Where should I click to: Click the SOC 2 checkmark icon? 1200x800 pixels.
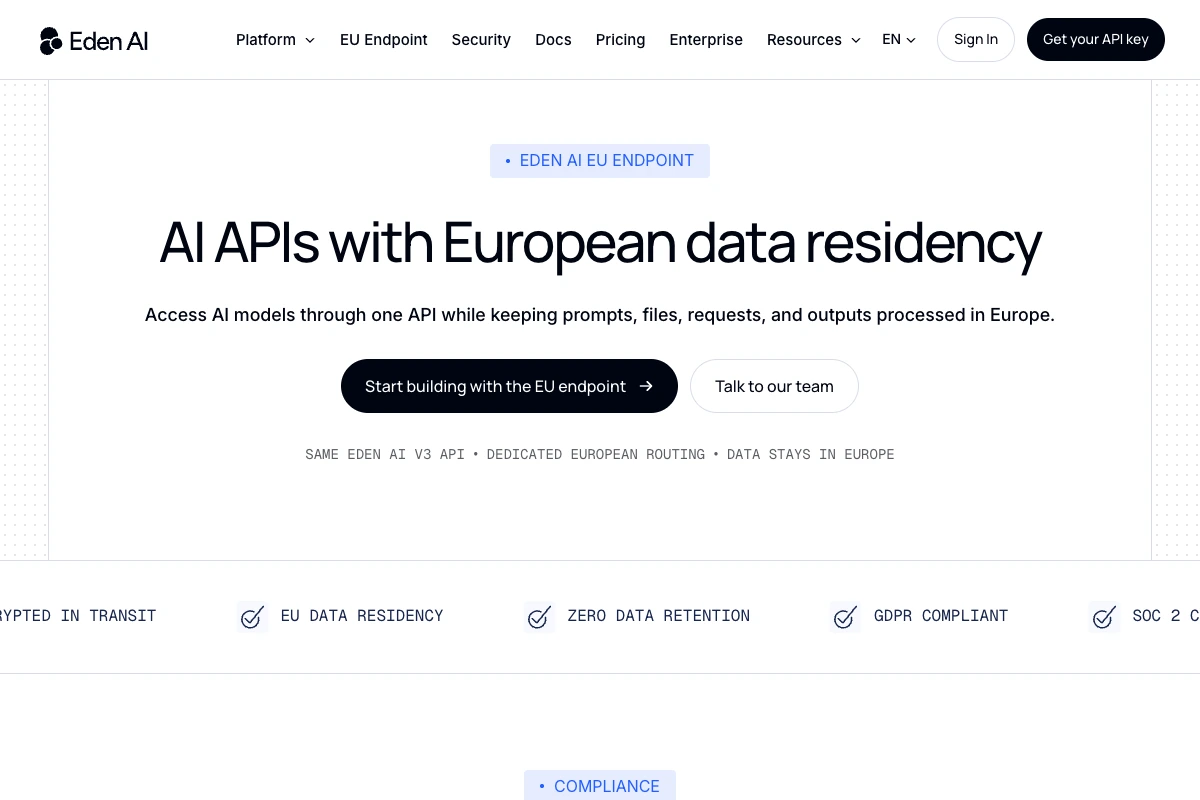pyautogui.click(x=1104, y=616)
